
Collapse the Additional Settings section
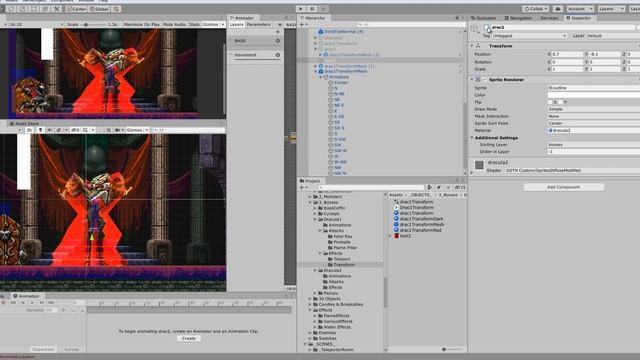pyautogui.click(x=472, y=138)
